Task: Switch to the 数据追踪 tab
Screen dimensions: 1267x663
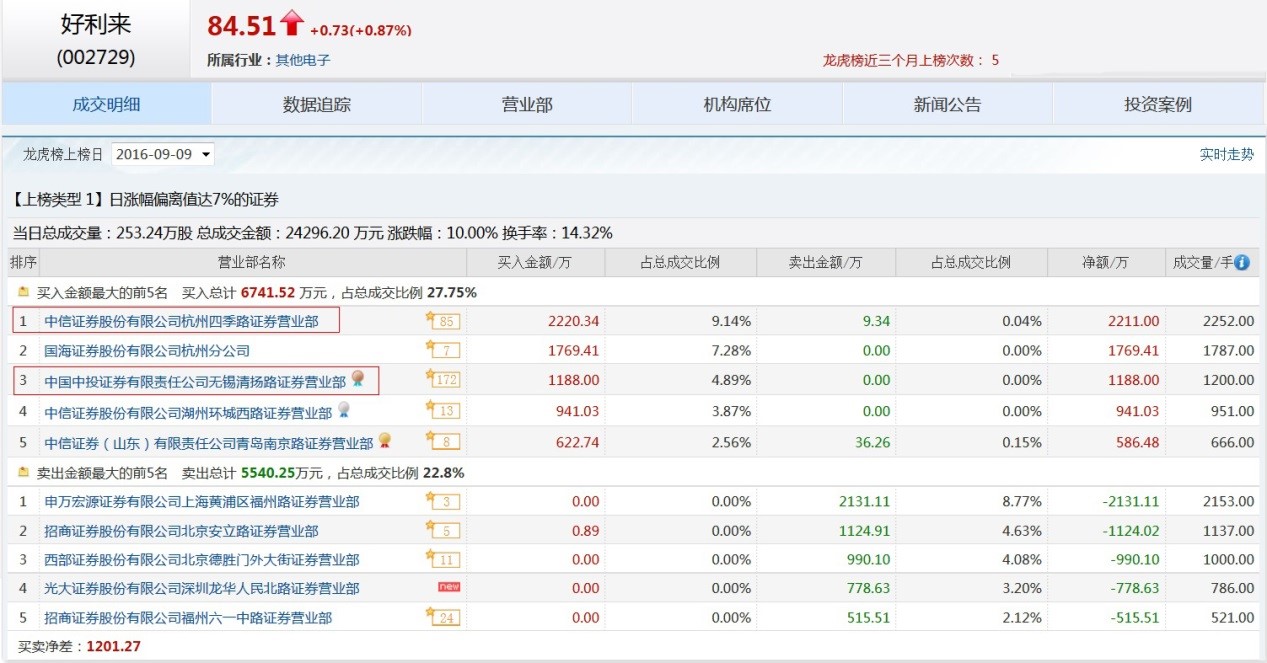Action: click(317, 104)
